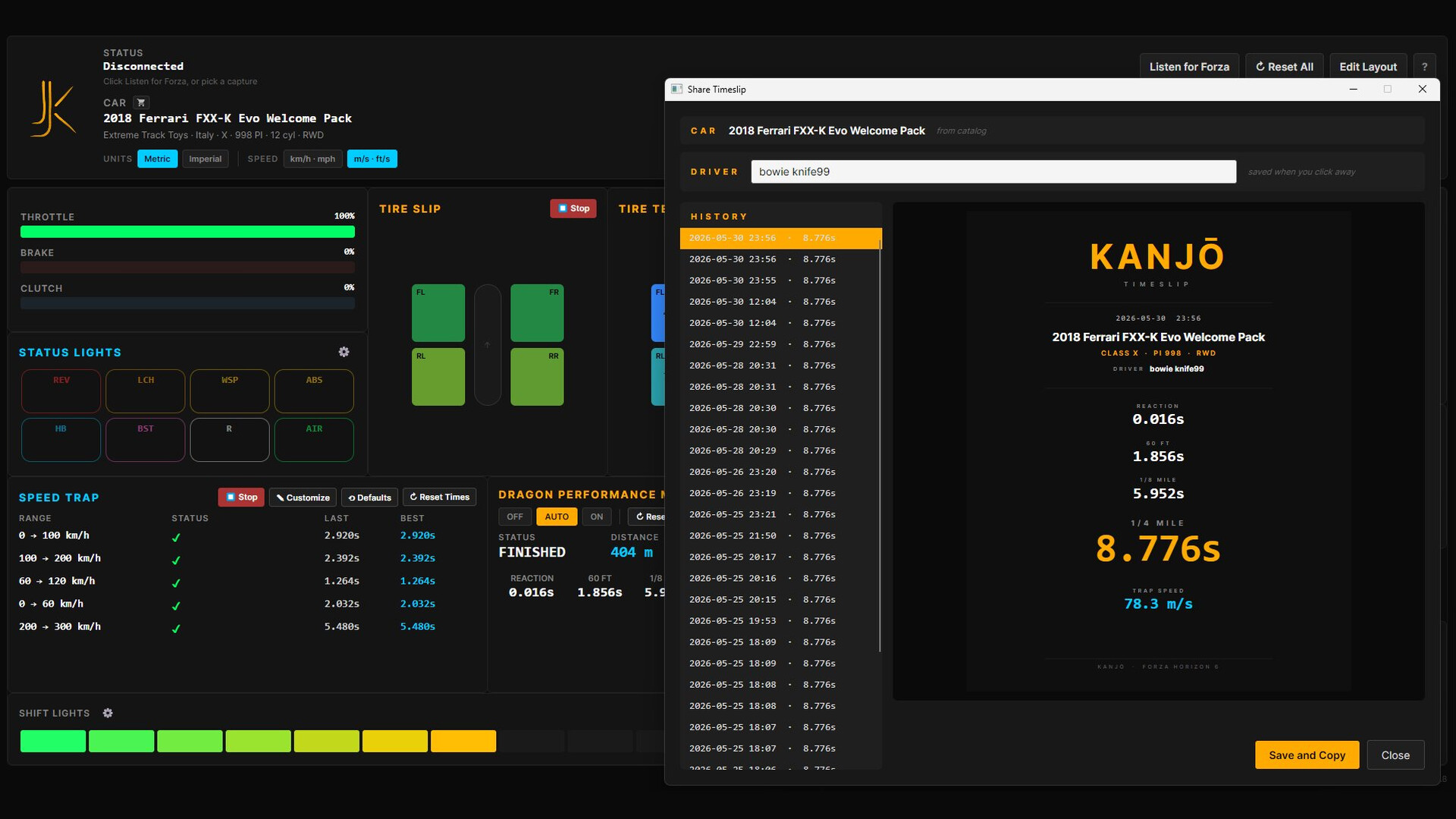
Task: Click the first green shift light
Action: (53, 741)
